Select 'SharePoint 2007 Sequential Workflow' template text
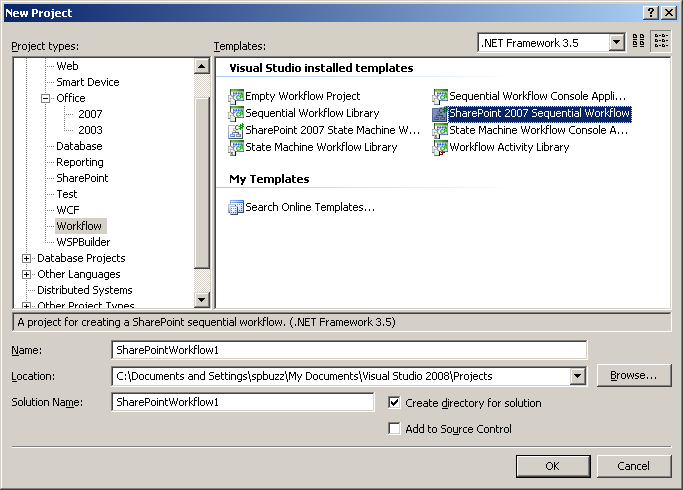The image size is (683, 490). coord(540,113)
